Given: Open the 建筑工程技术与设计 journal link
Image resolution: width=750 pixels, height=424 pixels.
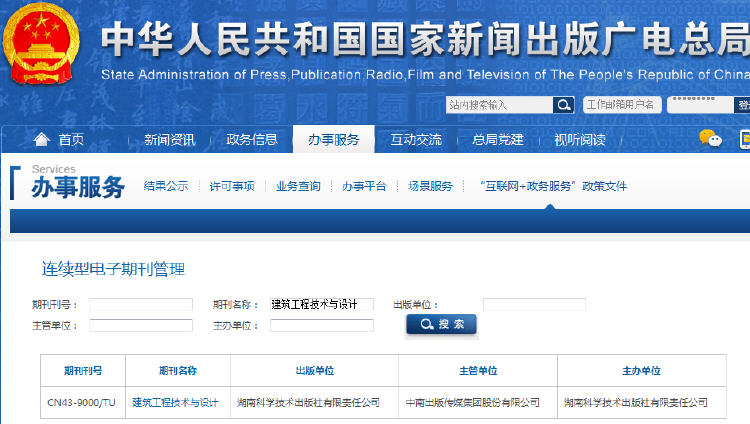Looking at the screenshot, I should 175,402.
